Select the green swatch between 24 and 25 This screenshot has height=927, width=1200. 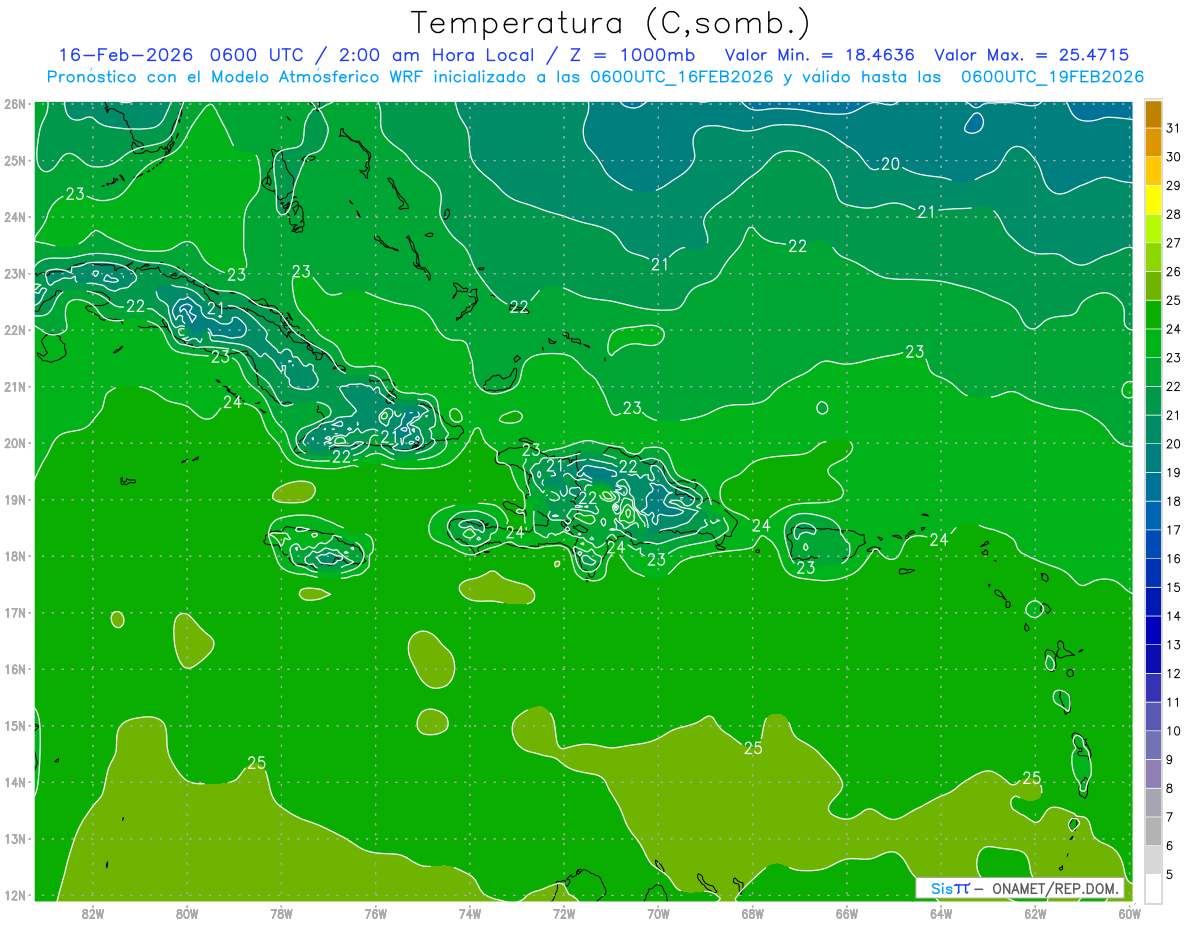point(1154,315)
